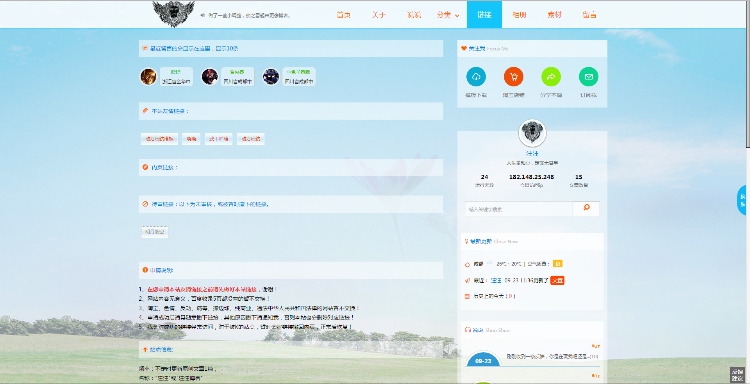Click the orange shopping cart circle icon

[513, 77]
